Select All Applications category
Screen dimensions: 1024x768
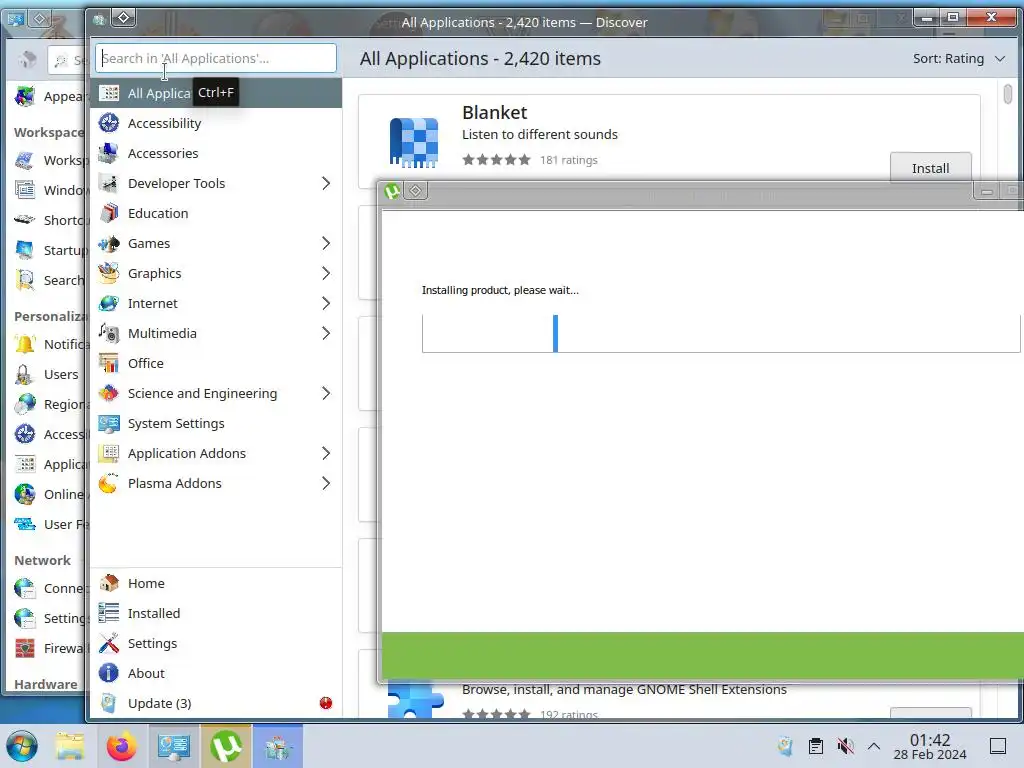click(x=216, y=93)
